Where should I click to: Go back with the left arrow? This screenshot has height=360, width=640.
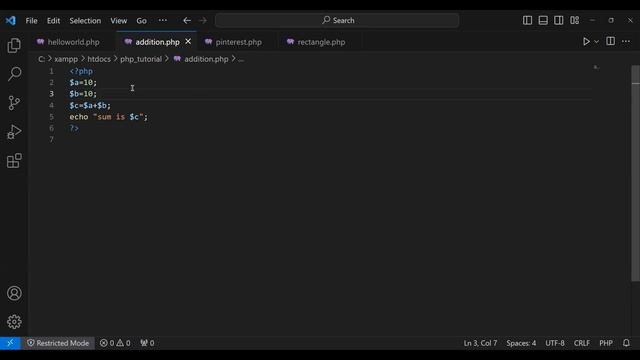(x=187, y=20)
